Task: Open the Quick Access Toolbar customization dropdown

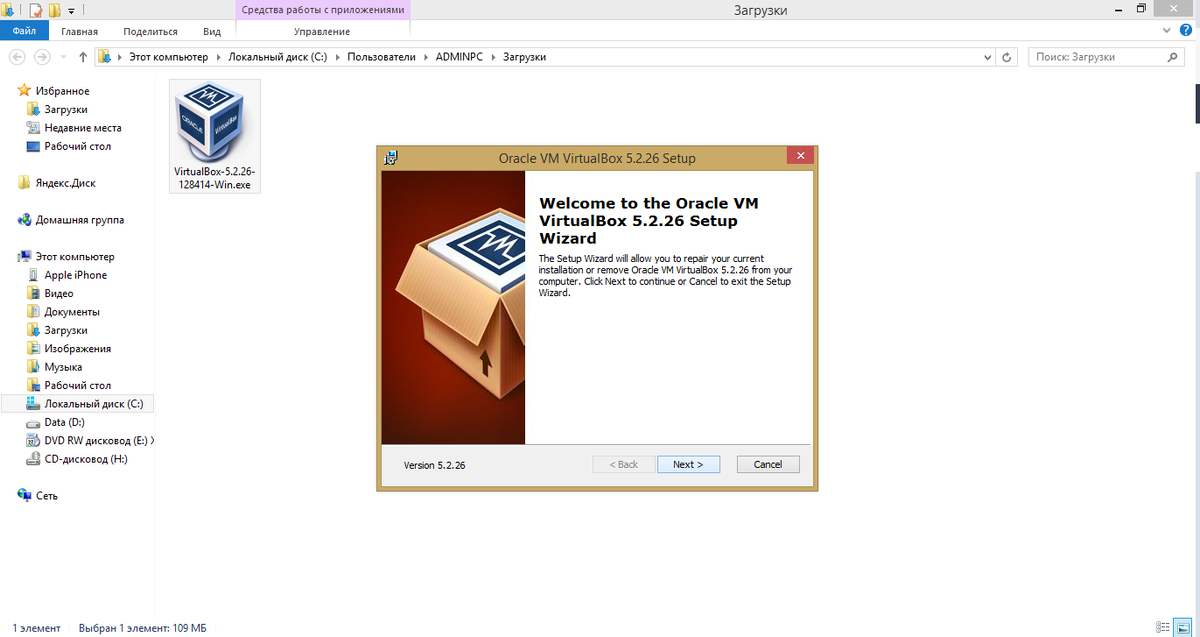Action: tap(70, 9)
